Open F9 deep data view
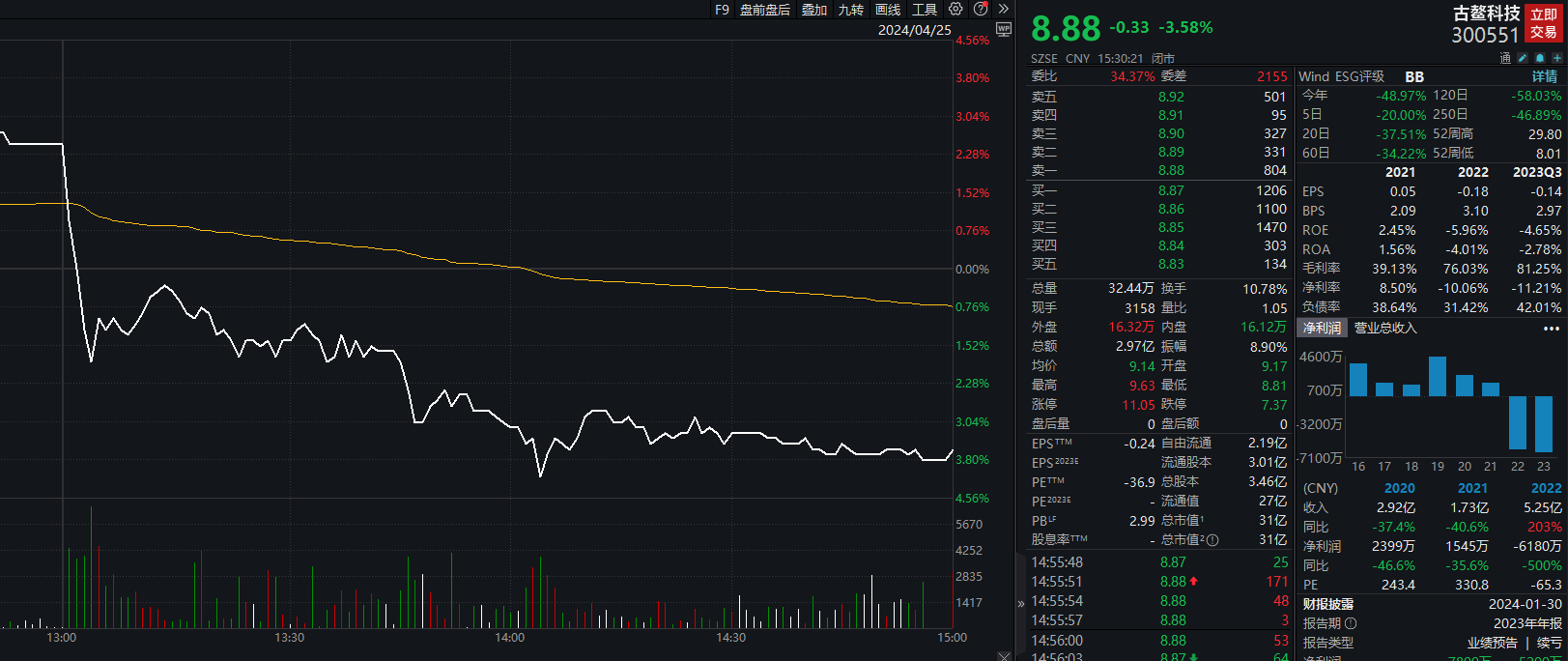Screen dimensions: 1568x661 coord(722,10)
